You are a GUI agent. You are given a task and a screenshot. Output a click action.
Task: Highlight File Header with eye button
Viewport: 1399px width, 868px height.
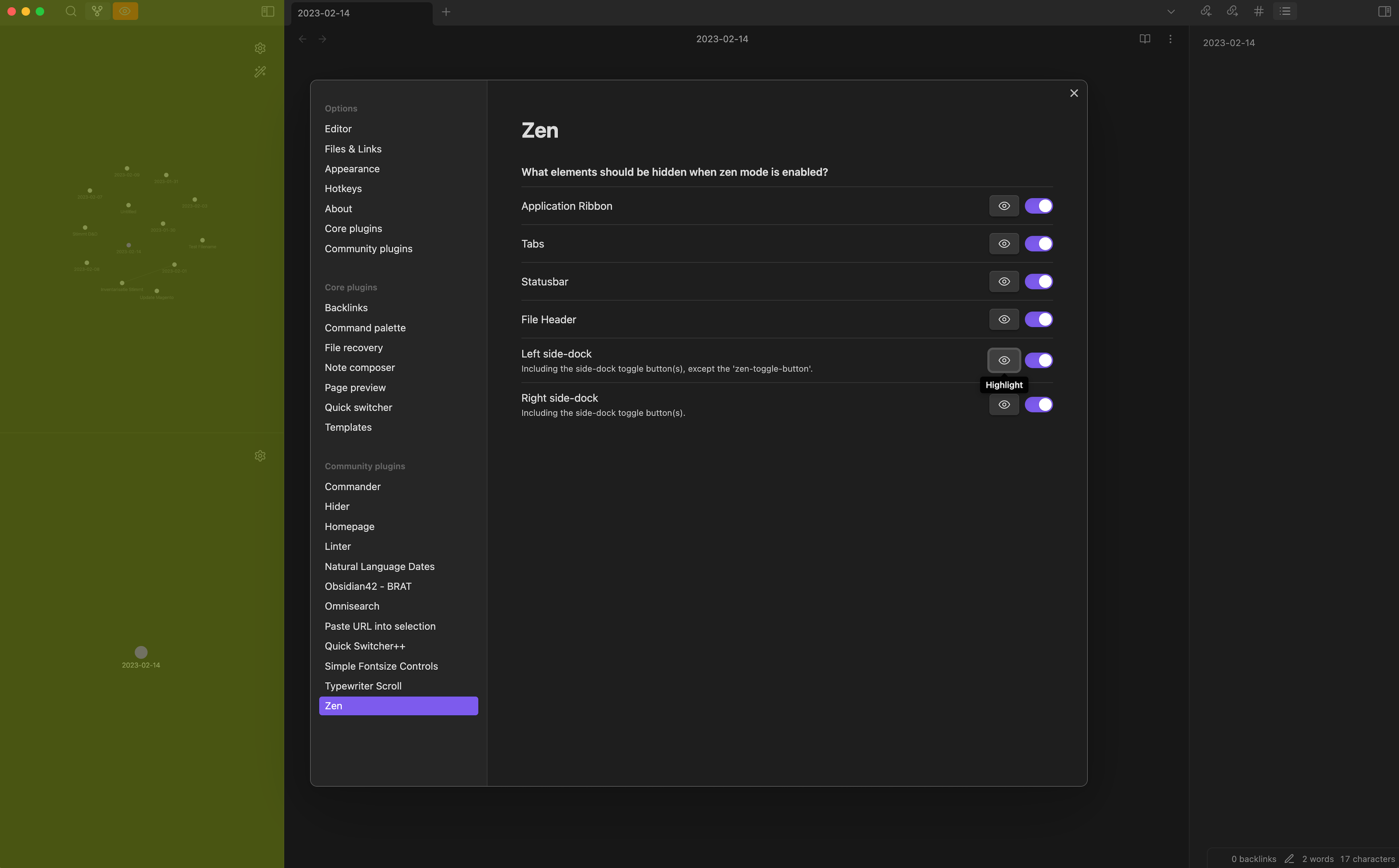click(1003, 320)
